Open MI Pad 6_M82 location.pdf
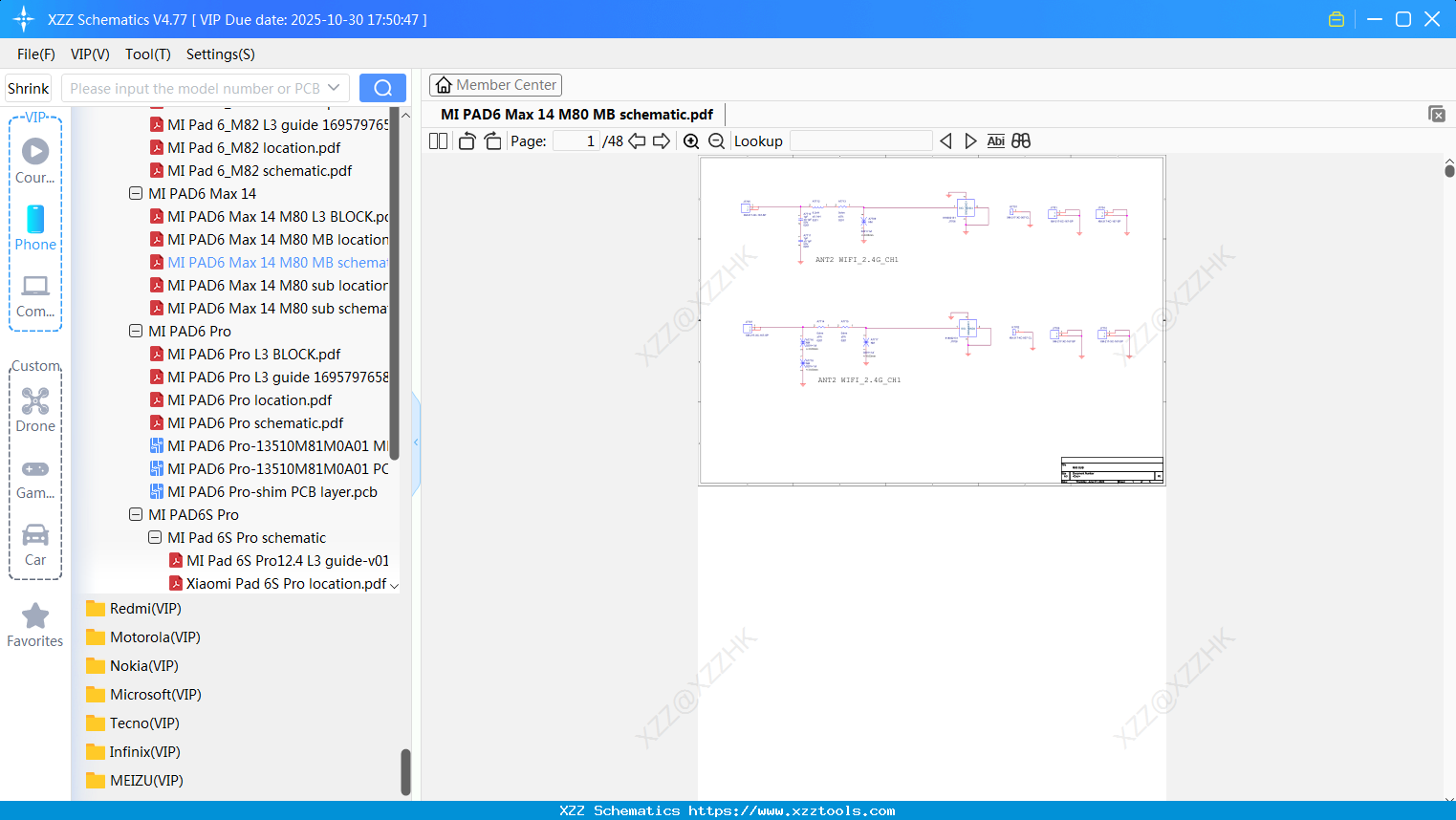Image resolution: width=1456 pixels, height=820 pixels. [x=253, y=148]
